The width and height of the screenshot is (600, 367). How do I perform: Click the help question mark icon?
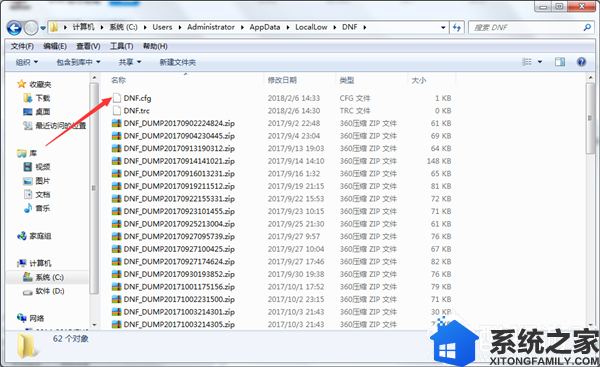pos(581,62)
